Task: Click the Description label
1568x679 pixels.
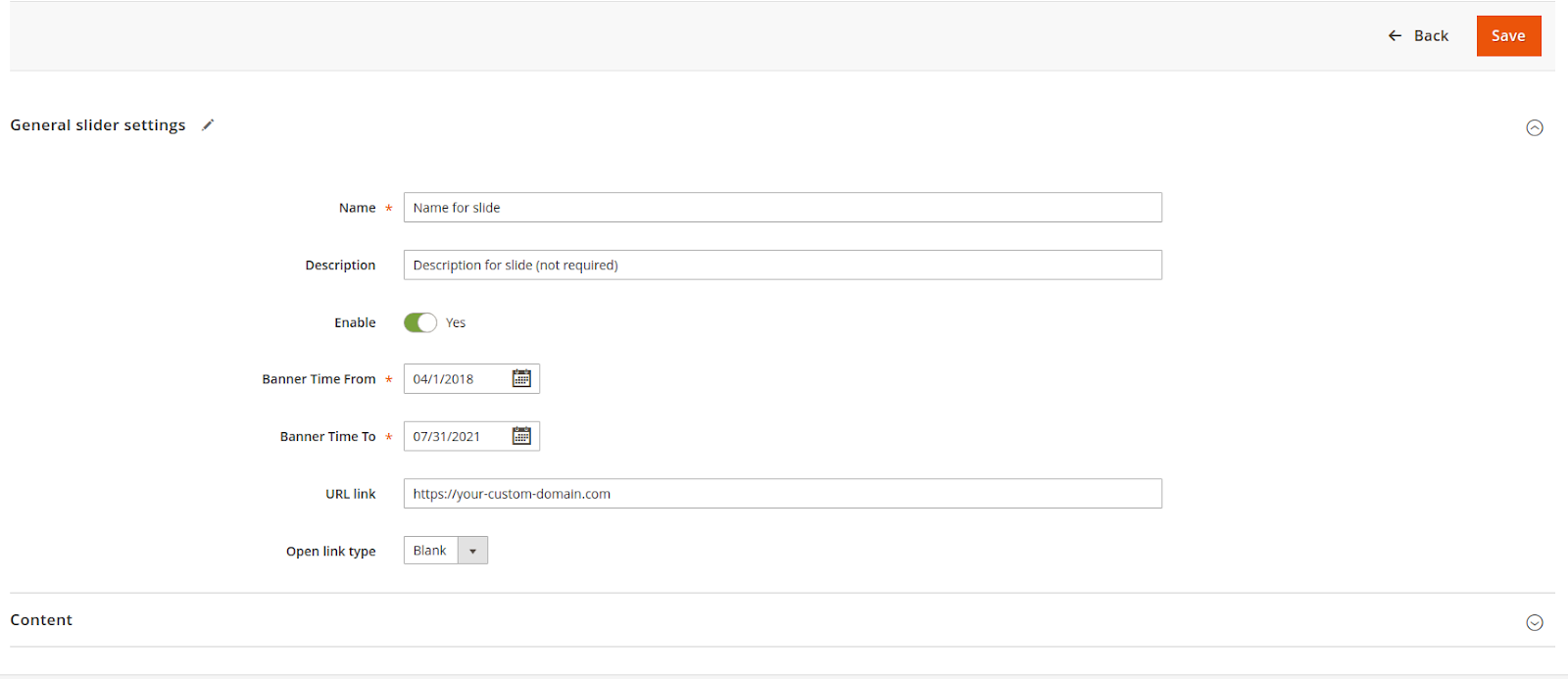Action: click(340, 266)
